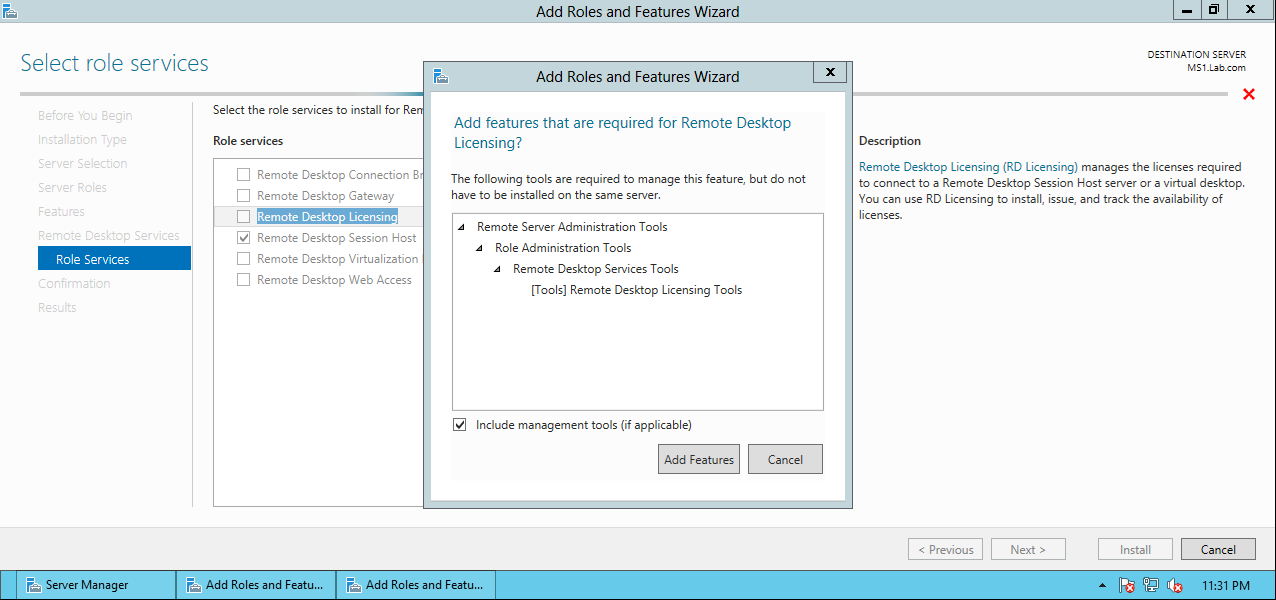Restore down the main wizard window
The image size is (1276, 600).
pyautogui.click(x=1213, y=9)
